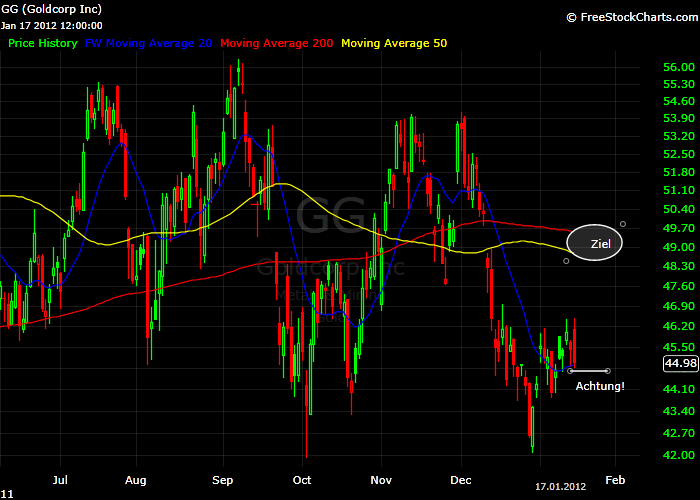Click the 56.00 price axis label

coord(679,67)
